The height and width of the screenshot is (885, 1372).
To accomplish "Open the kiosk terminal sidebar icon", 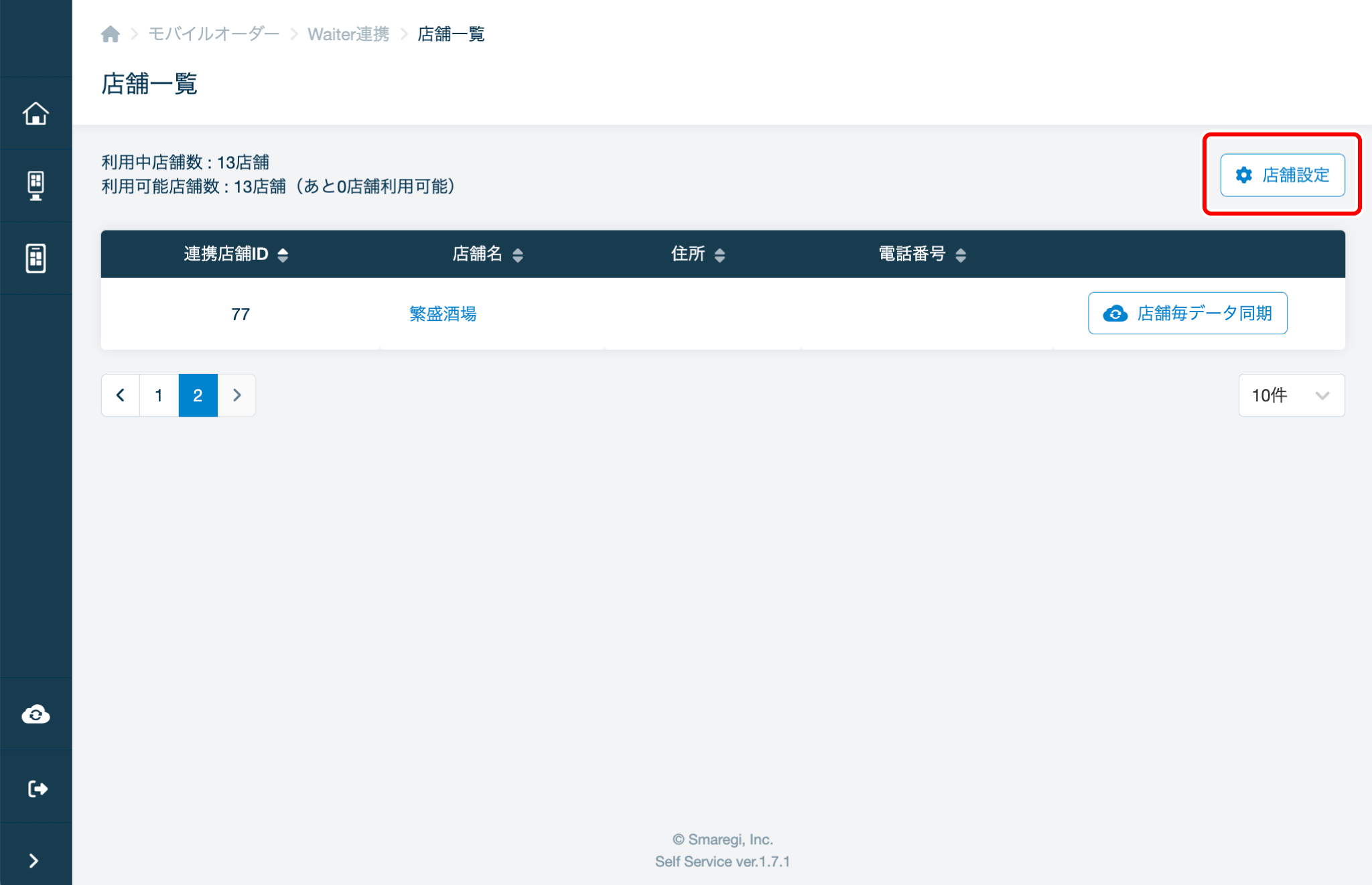I will click(36, 186).
